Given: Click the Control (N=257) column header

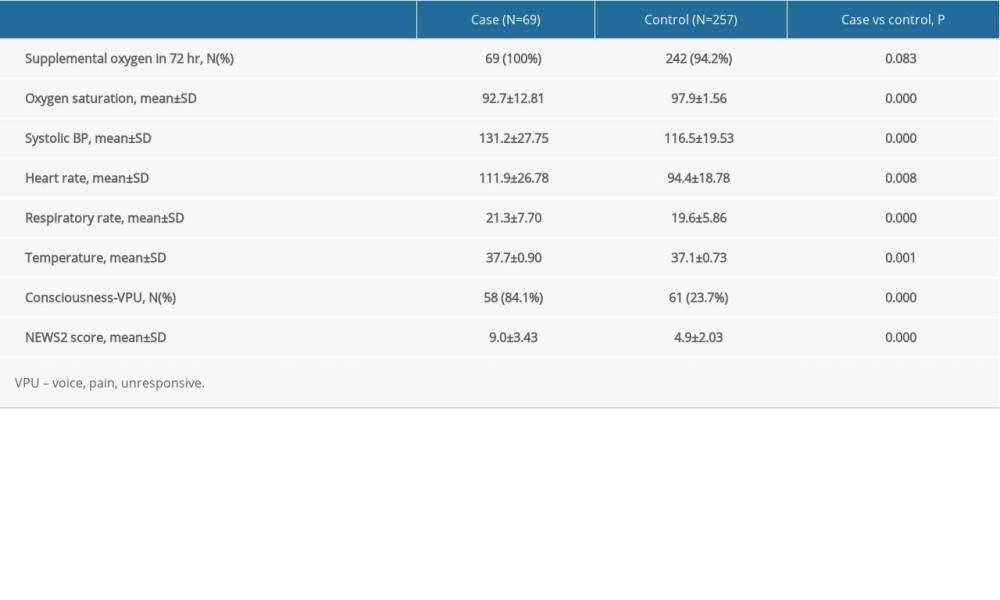Looking at the screenshot, I should [692, 19].
